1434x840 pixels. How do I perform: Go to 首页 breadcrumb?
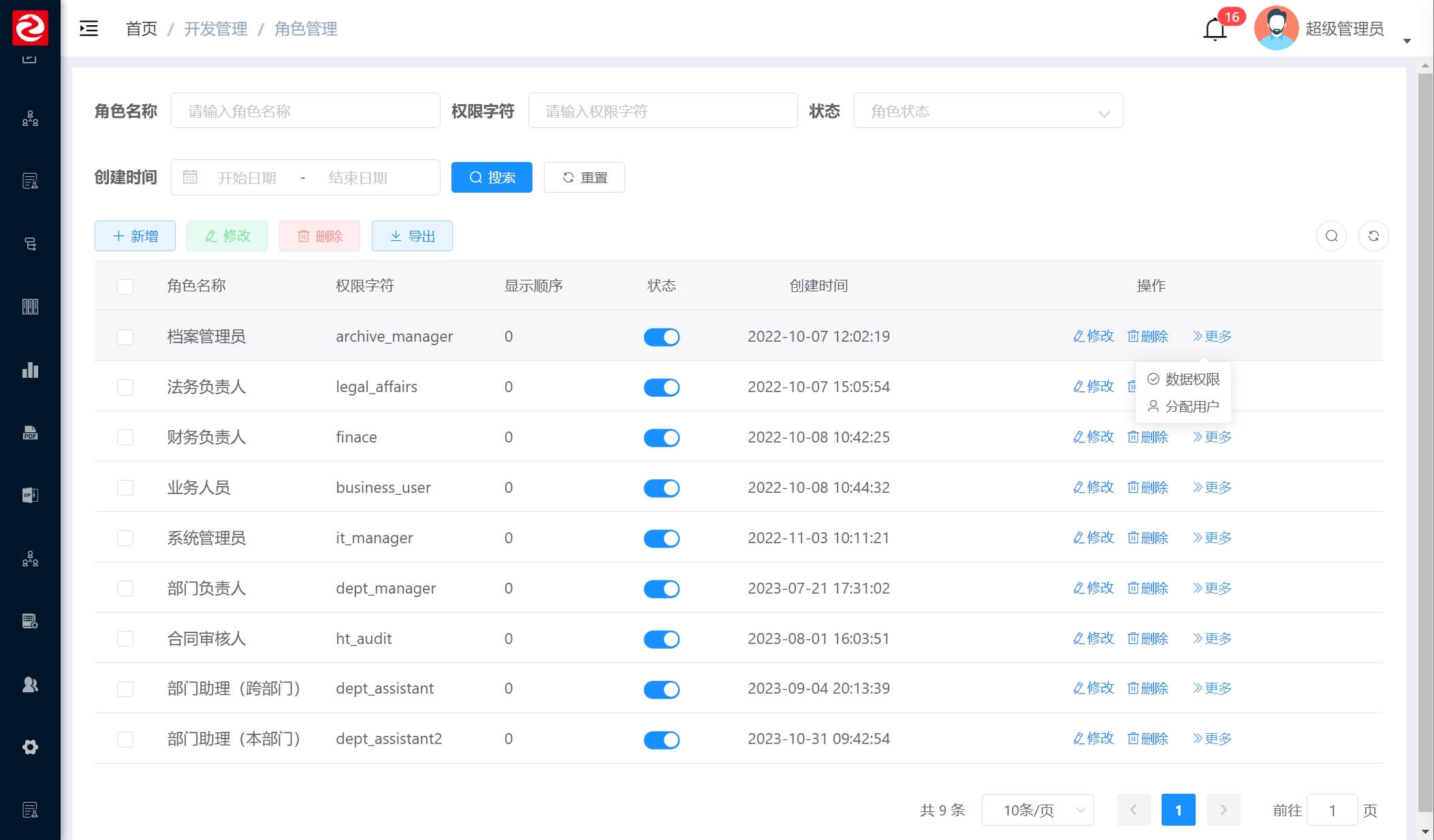[142, 29]
